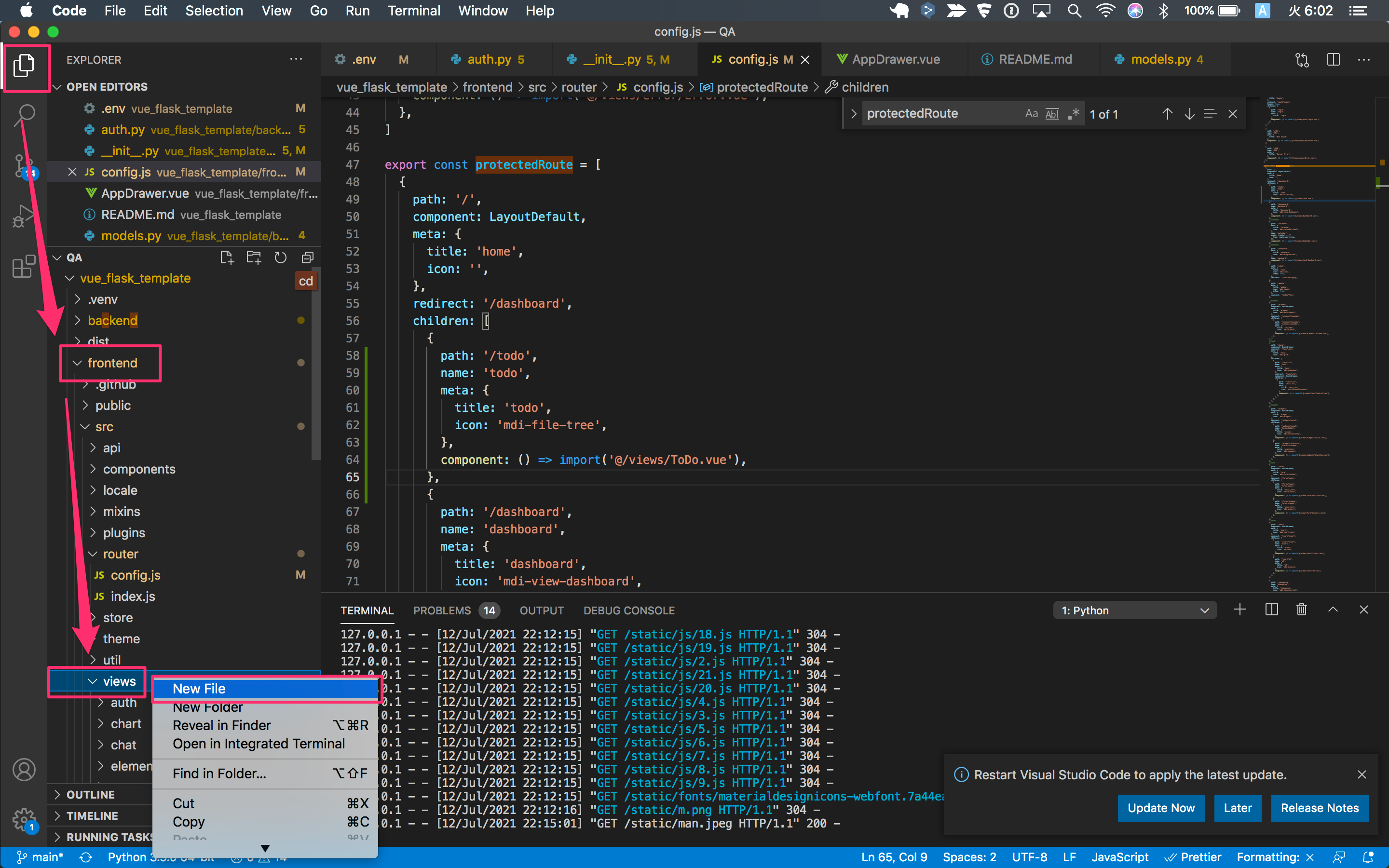
Task: Open the Search view in activity bar
Action: pyautogui.click(x=24, y=114)
